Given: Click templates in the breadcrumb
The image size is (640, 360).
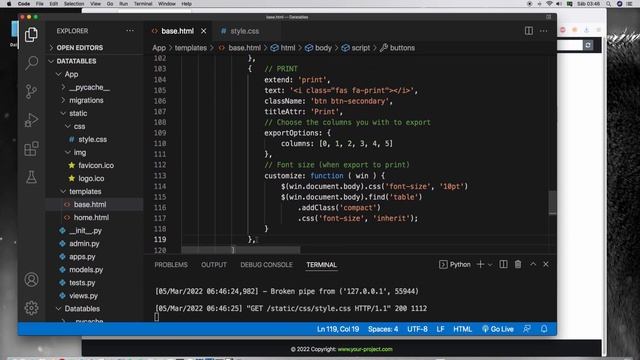Looking at the screenshot, I should click(x=191, y=48).
